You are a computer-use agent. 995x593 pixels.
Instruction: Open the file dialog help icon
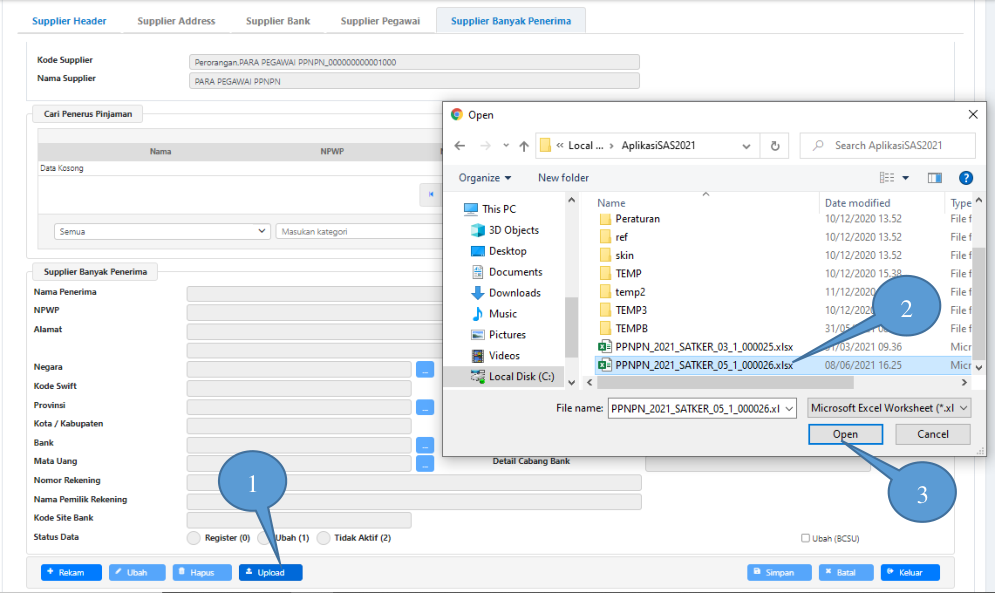(x=965, y=178)
